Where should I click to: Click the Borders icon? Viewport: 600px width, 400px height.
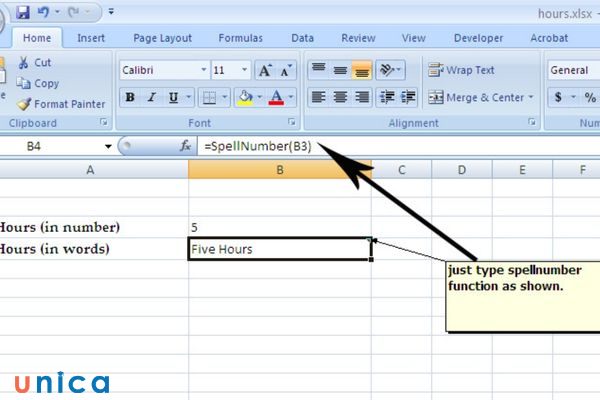coord(209,97)
